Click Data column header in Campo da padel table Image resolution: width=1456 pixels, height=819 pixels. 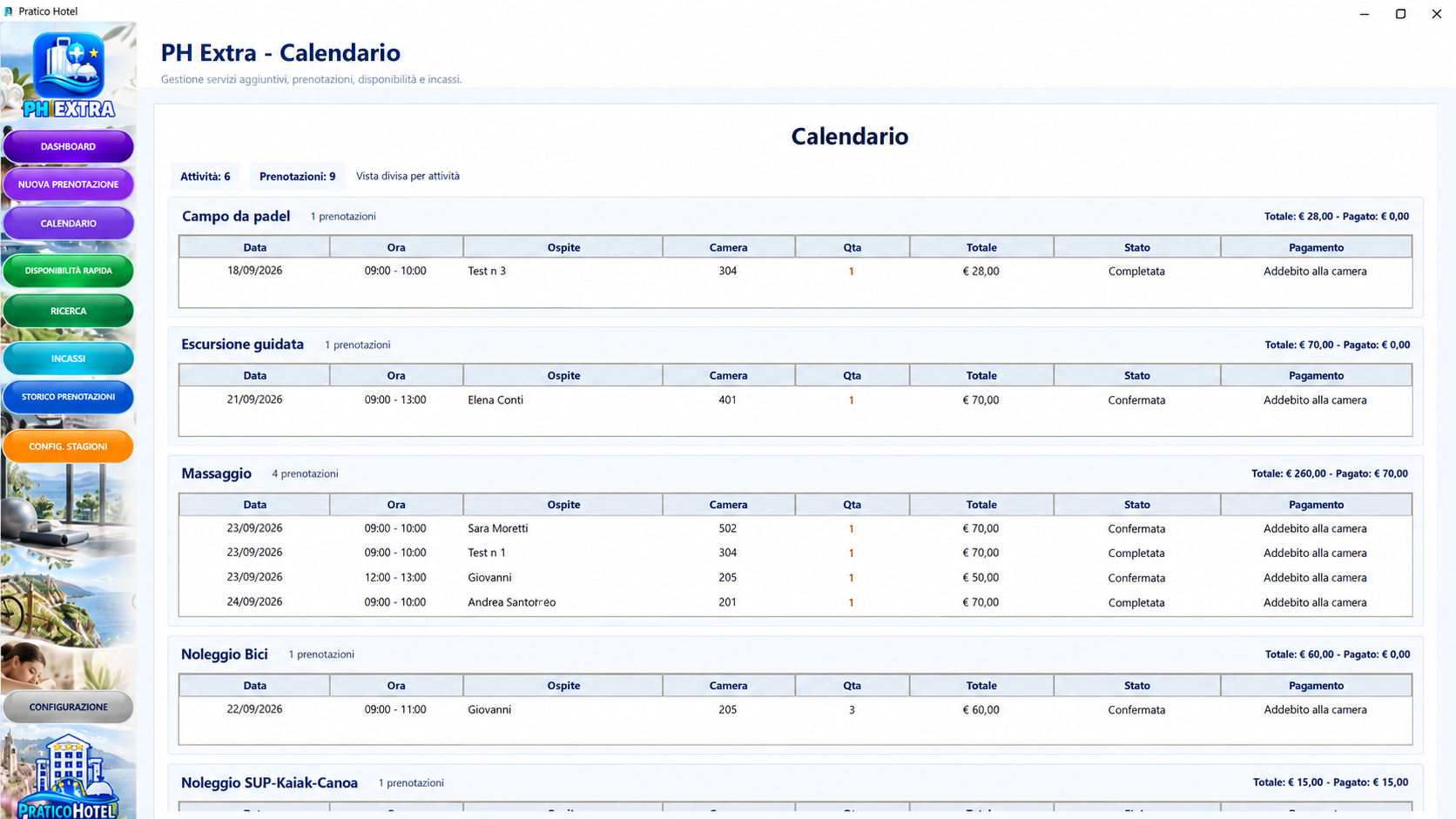point(254,247)
